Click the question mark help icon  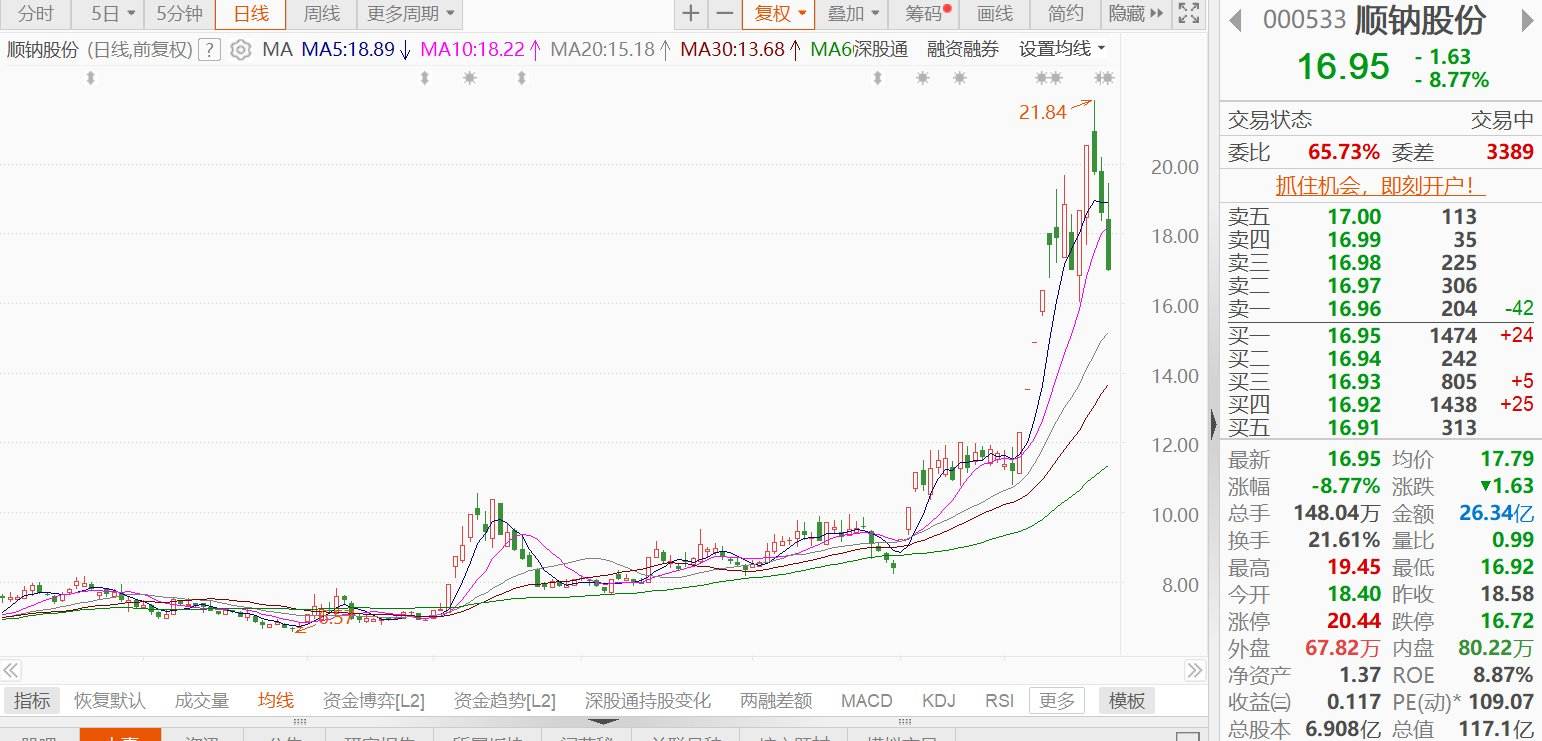pyautogui.click(x=209, y=48)
